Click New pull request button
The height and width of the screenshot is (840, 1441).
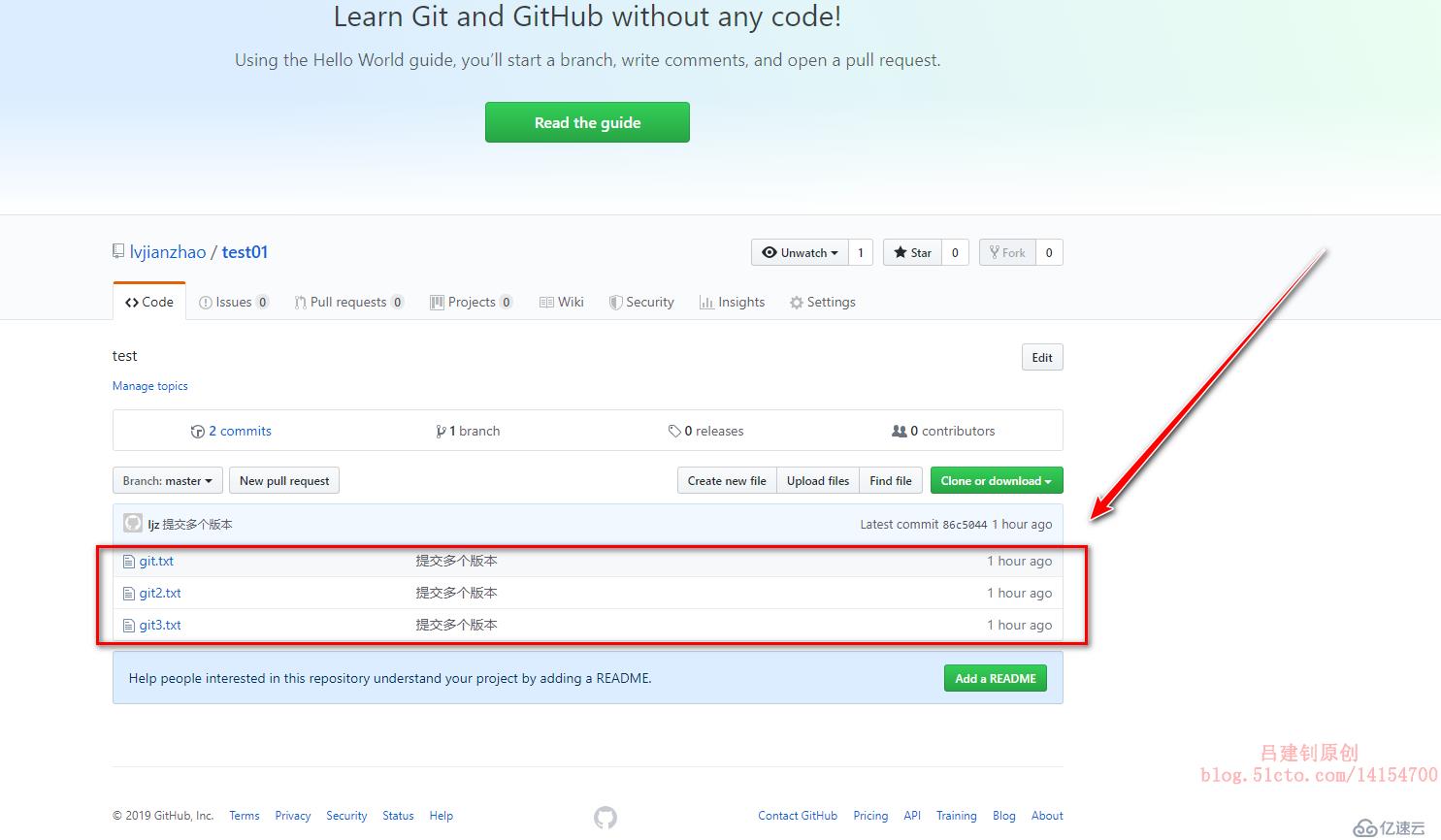pos(284,480)
